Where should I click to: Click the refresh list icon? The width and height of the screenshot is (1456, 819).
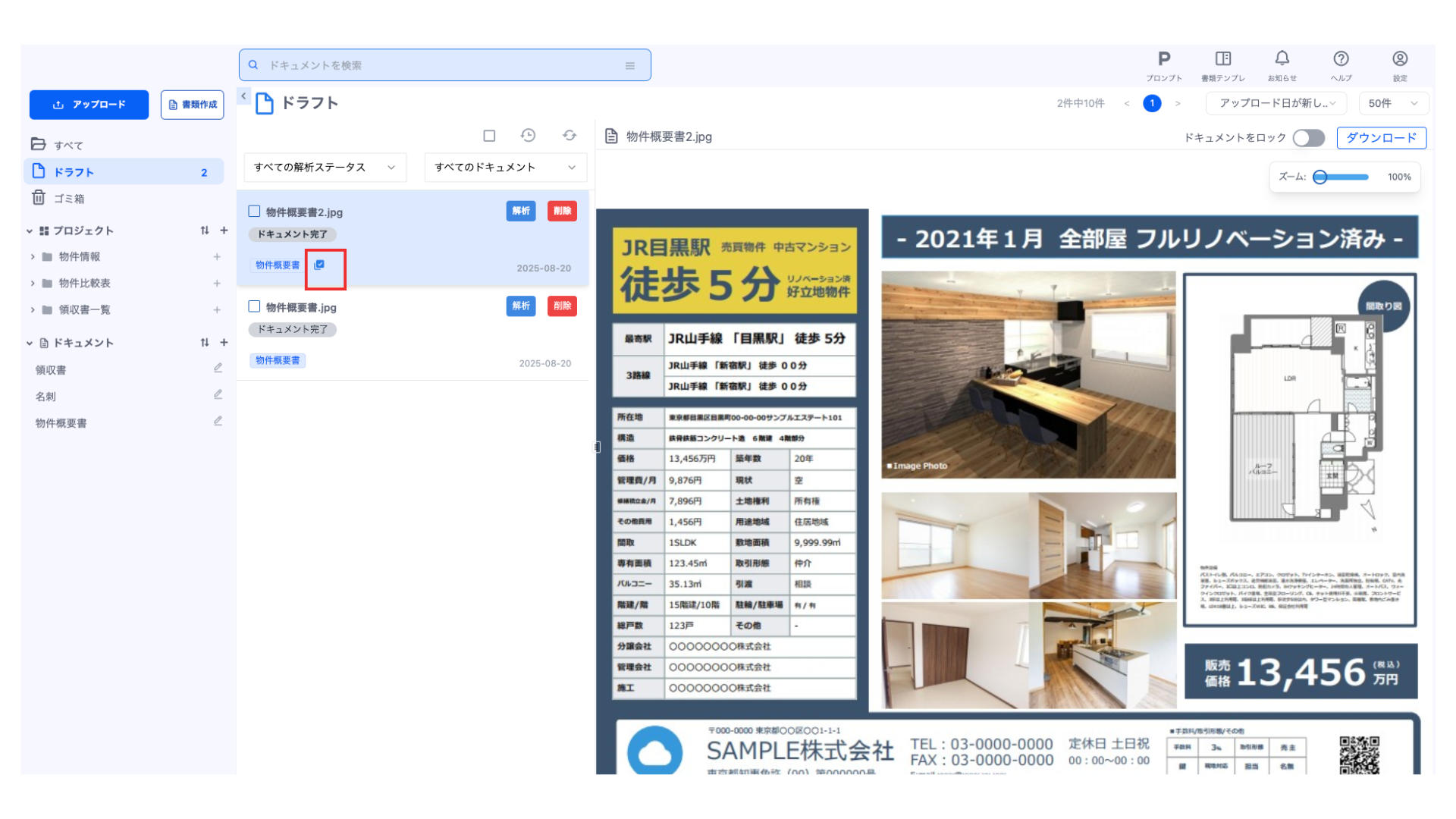(570, 136)
